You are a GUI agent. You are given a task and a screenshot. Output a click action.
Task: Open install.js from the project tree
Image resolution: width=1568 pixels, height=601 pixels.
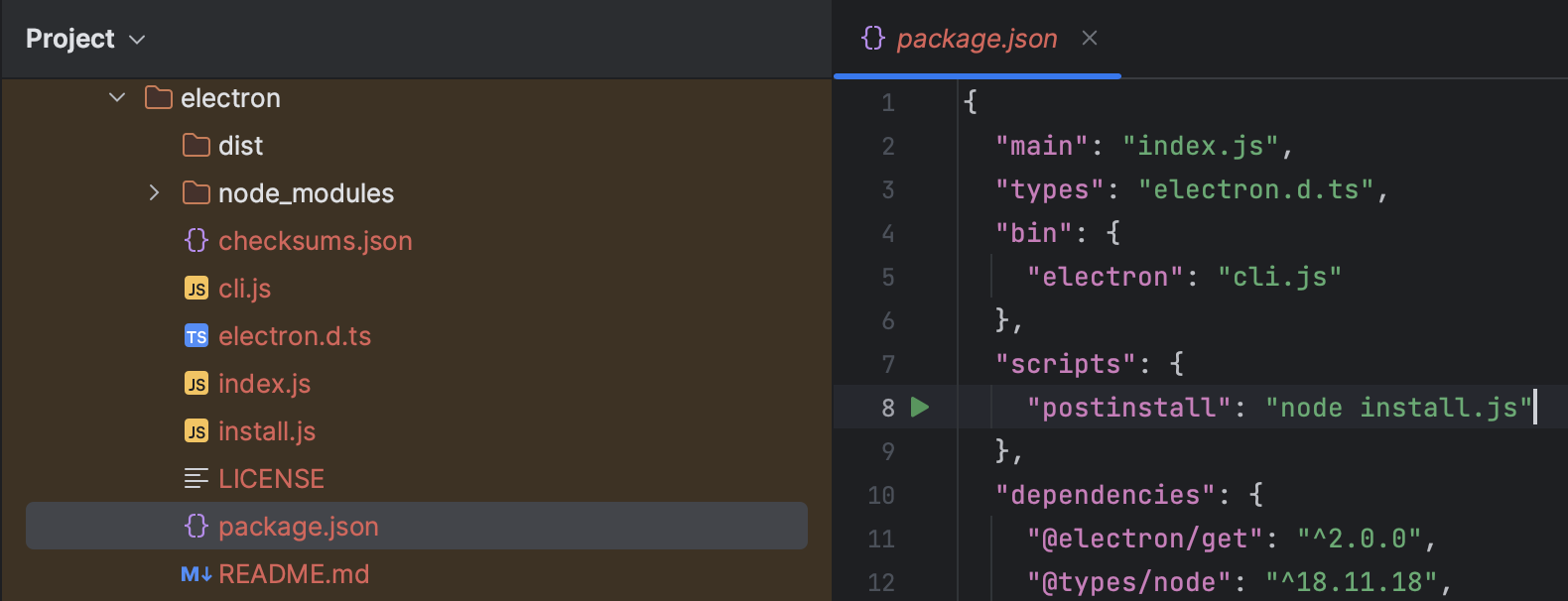coord(267,431)
